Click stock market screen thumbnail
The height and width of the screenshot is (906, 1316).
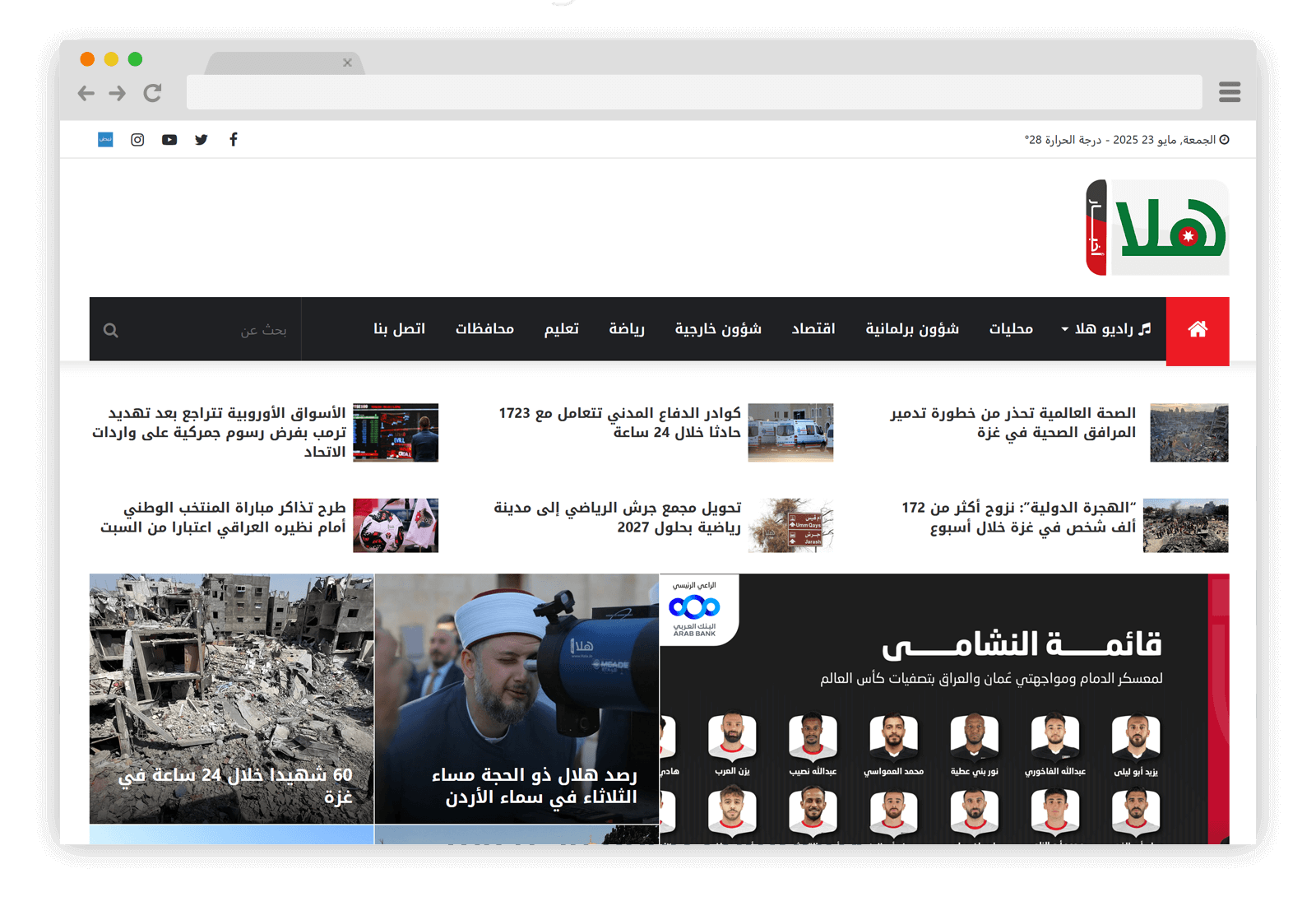click(396, 433)
